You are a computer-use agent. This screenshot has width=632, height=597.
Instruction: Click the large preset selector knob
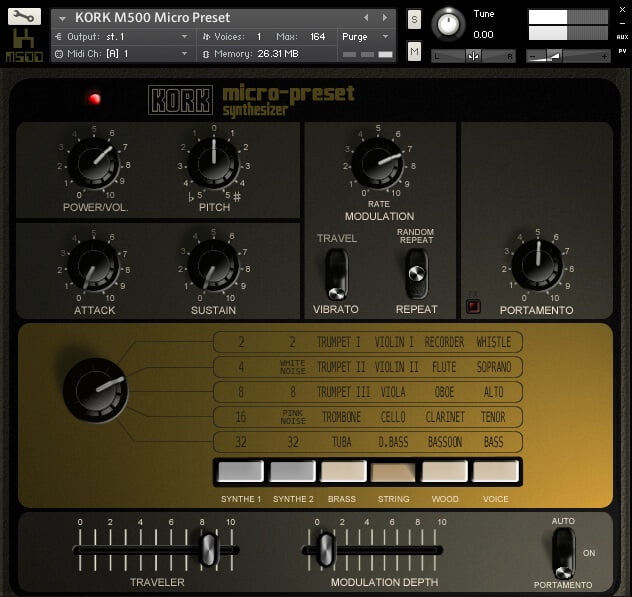point(96,389)
